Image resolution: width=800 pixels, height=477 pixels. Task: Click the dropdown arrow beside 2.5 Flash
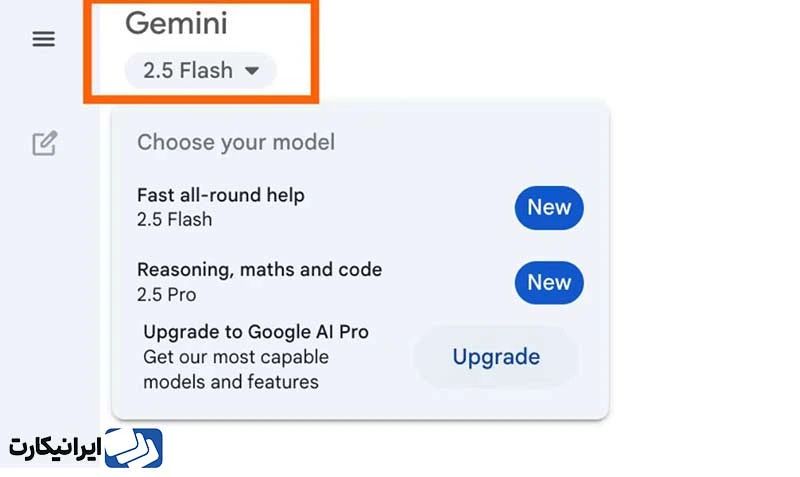click(x=252, y=71)
